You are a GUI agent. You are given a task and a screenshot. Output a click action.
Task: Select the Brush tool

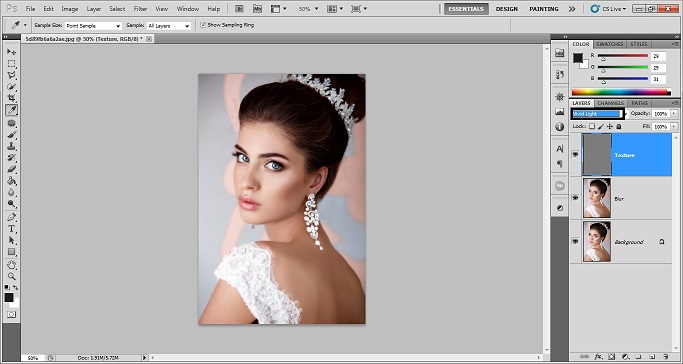click(x=11, y=135)
